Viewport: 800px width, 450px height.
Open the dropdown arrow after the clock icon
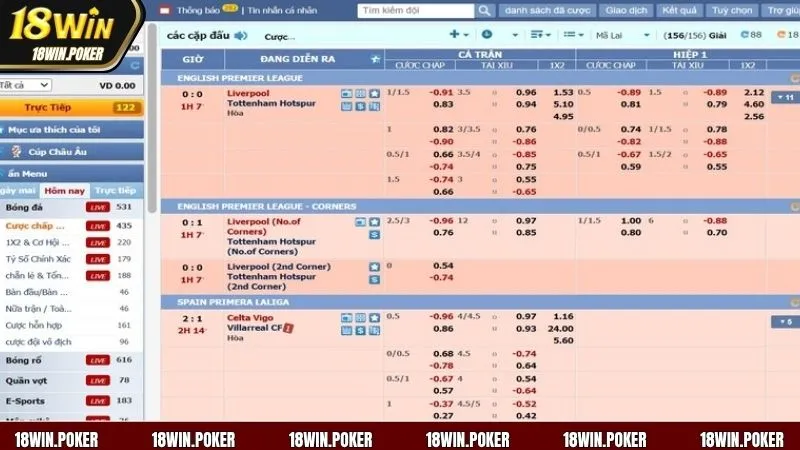(515, 35)
